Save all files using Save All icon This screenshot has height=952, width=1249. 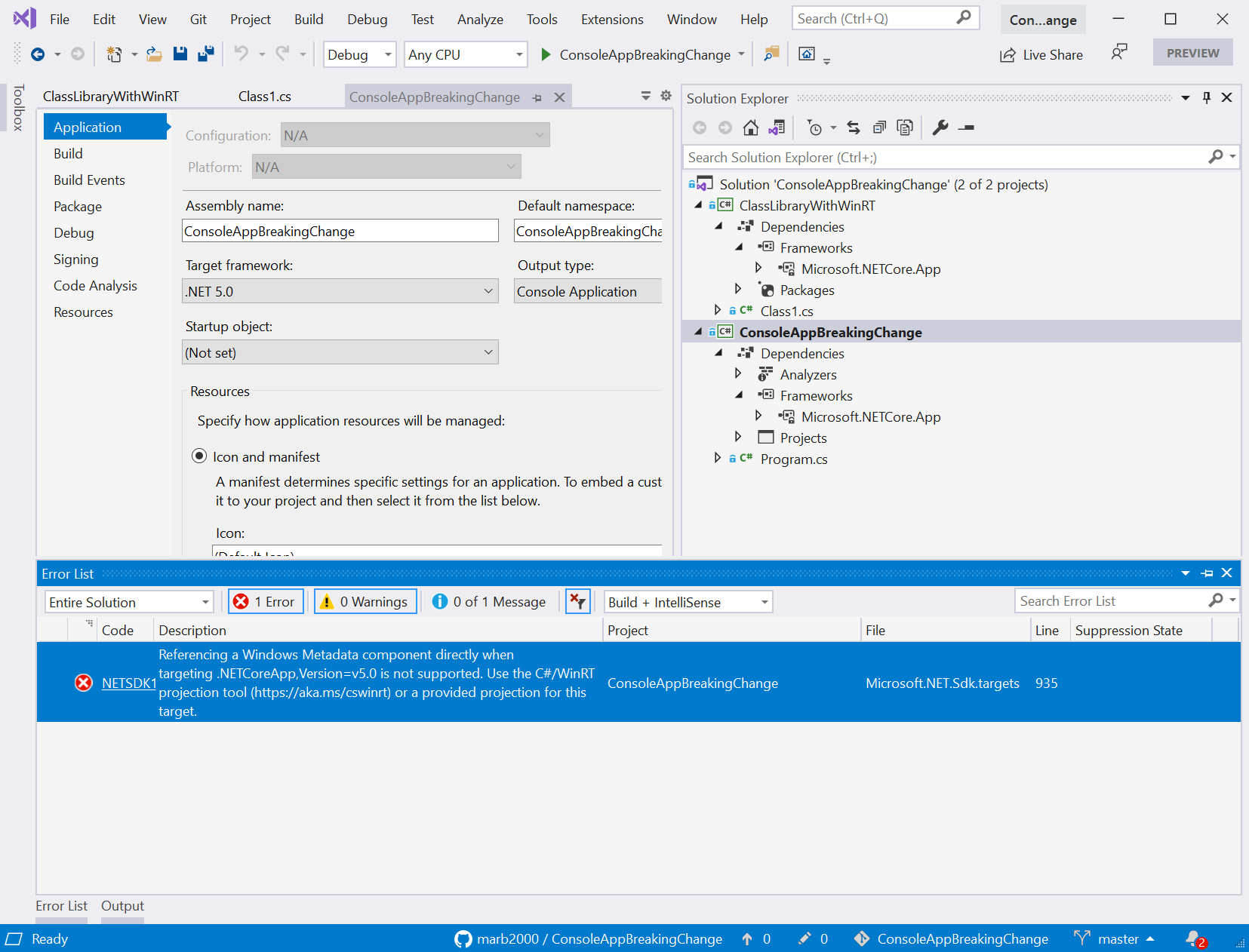[205, 54]
